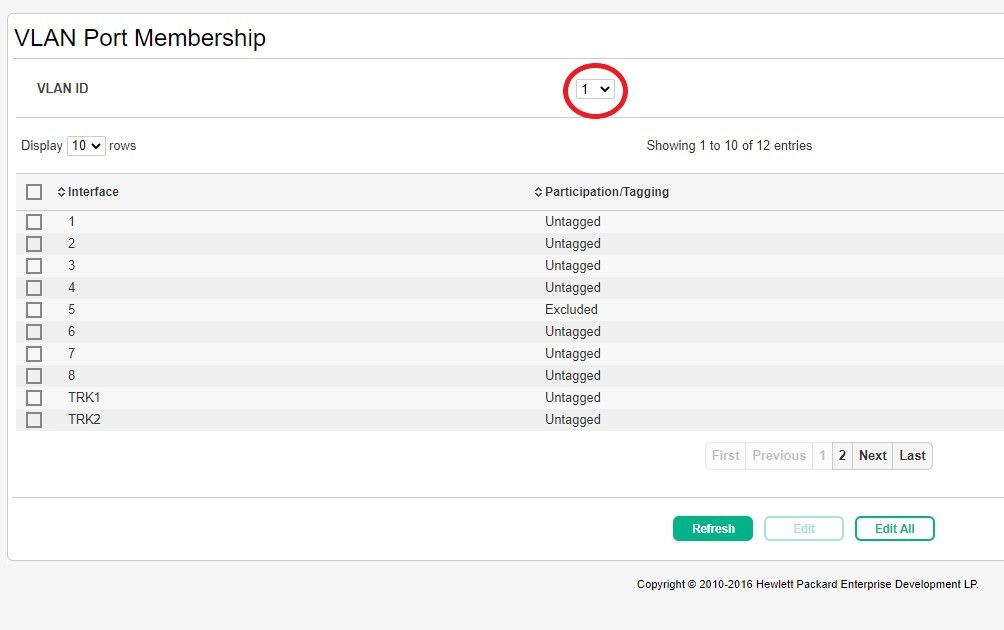This screenshot has width=1004, height=630.
Task: Check the box for interface 1
Action: (34, 222)
